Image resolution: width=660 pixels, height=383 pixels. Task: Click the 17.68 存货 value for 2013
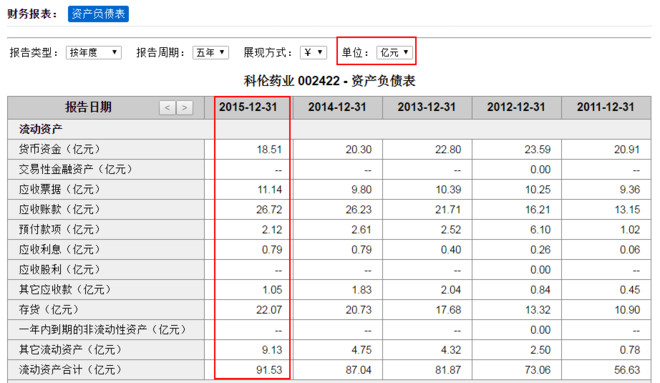[449, 310]
